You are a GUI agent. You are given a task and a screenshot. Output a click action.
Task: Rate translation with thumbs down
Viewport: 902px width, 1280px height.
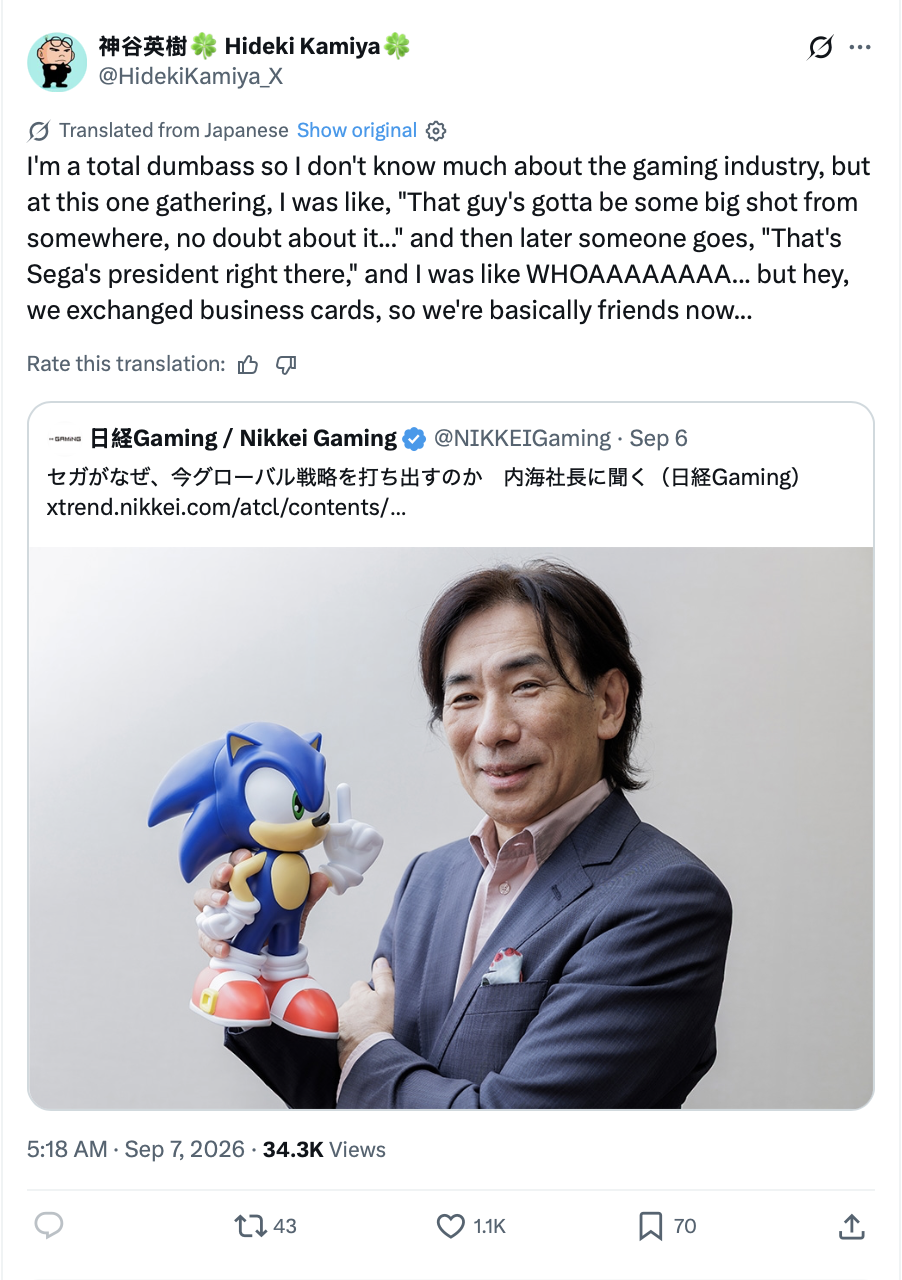click(x=286, y=365)
